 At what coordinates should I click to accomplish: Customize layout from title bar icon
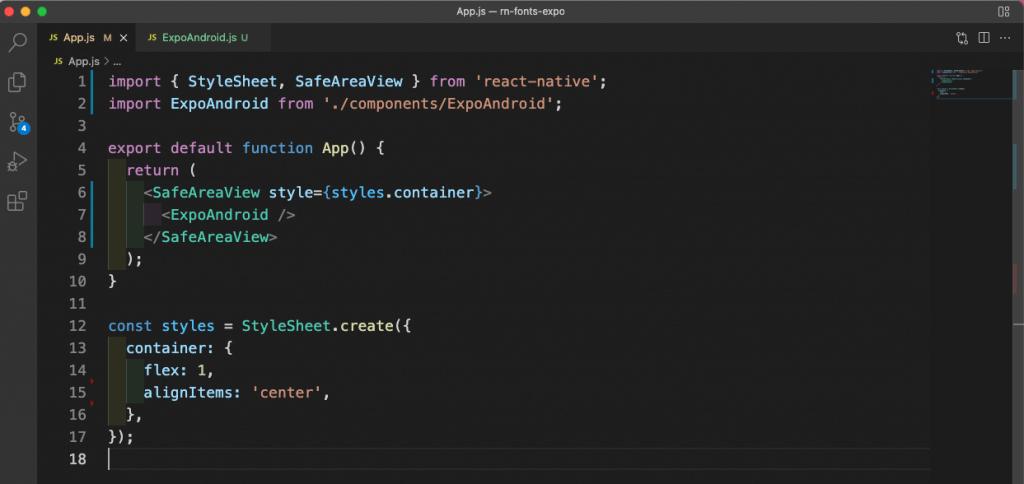[x=1003, y=11]
